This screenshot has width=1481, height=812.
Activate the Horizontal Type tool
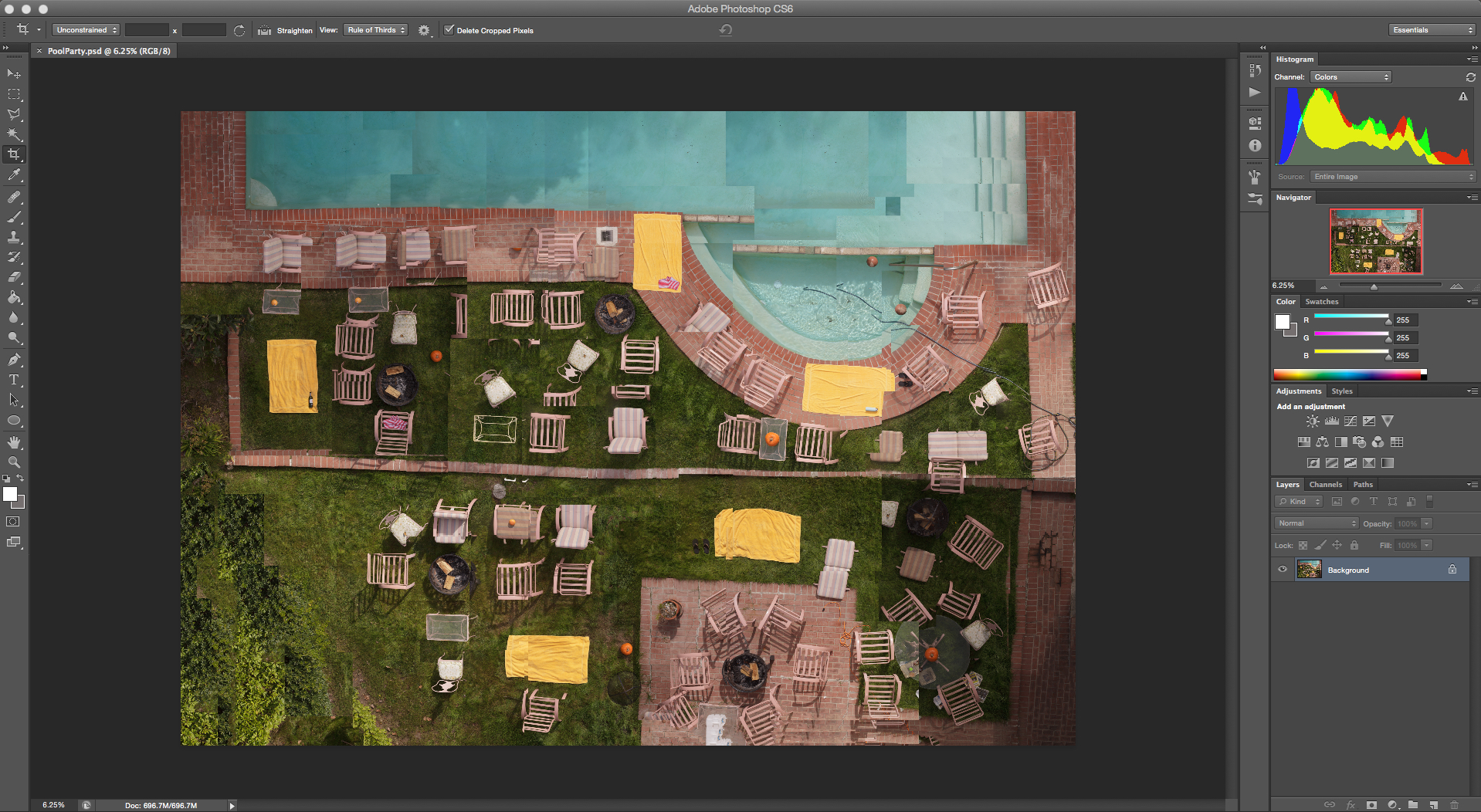pyautogui.click(x=14, y=380)
